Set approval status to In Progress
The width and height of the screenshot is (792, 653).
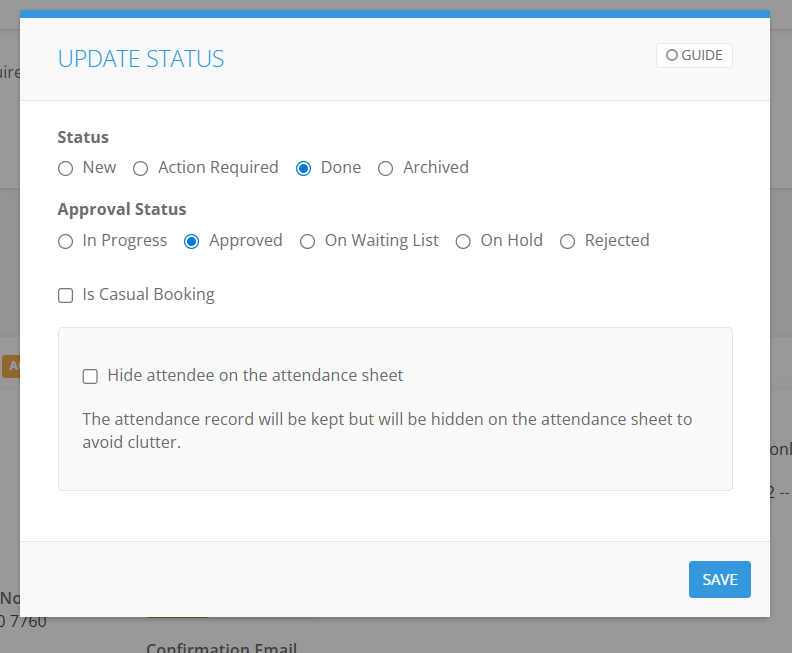(x=66, y=241)
